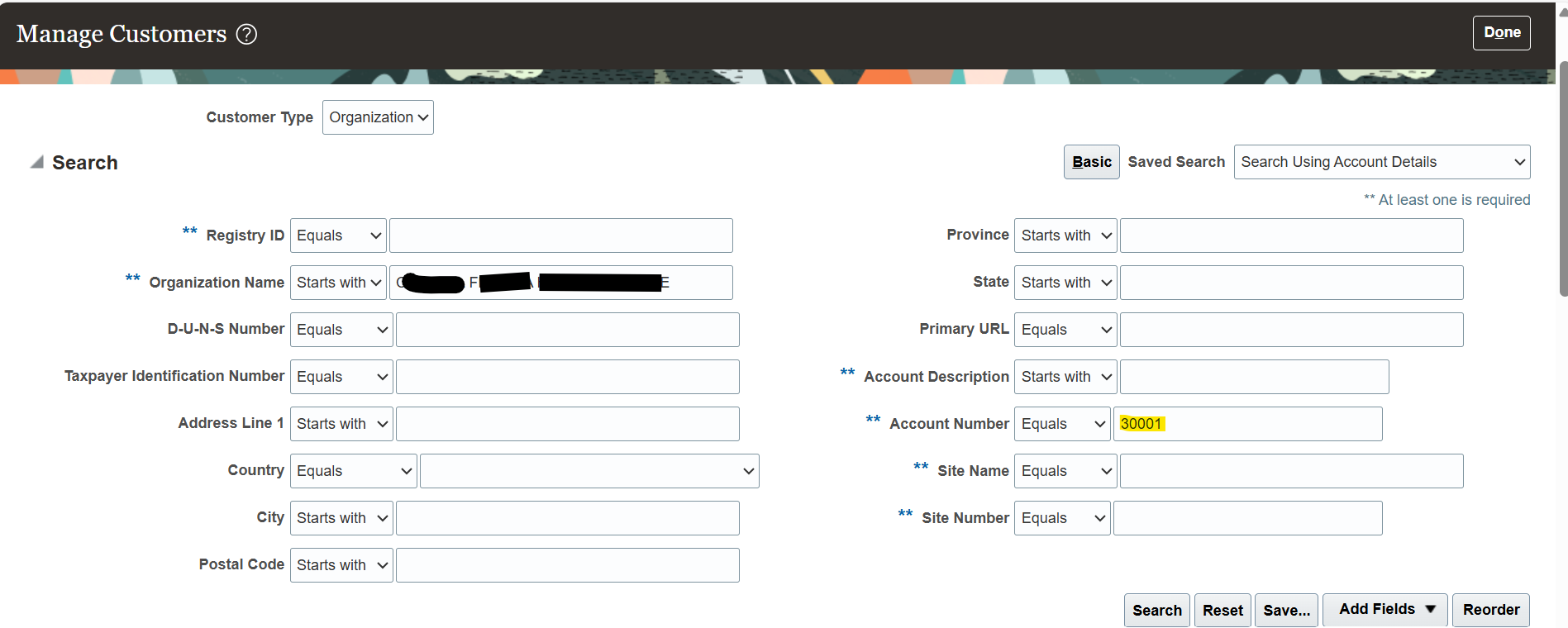Open the Account Description operator dropdown
This screenshot has width=1568, height=628.
[x=1065, y=377]
